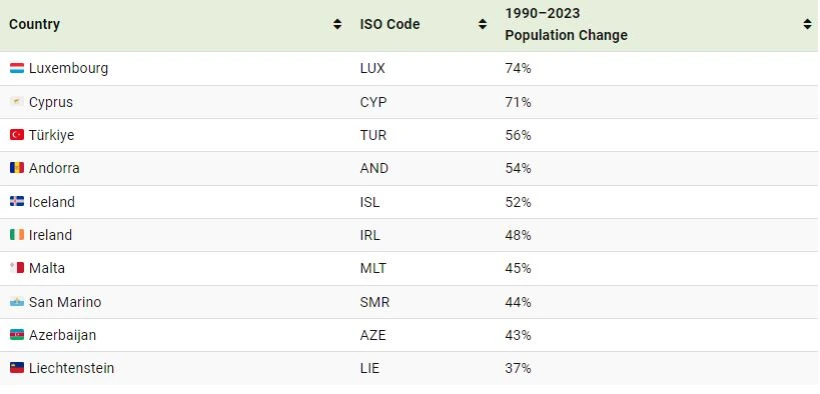Image resolution: width=820 pixels, height=394 pixels.
Task: Click the Malta flag icon
Action: (17, 268)
